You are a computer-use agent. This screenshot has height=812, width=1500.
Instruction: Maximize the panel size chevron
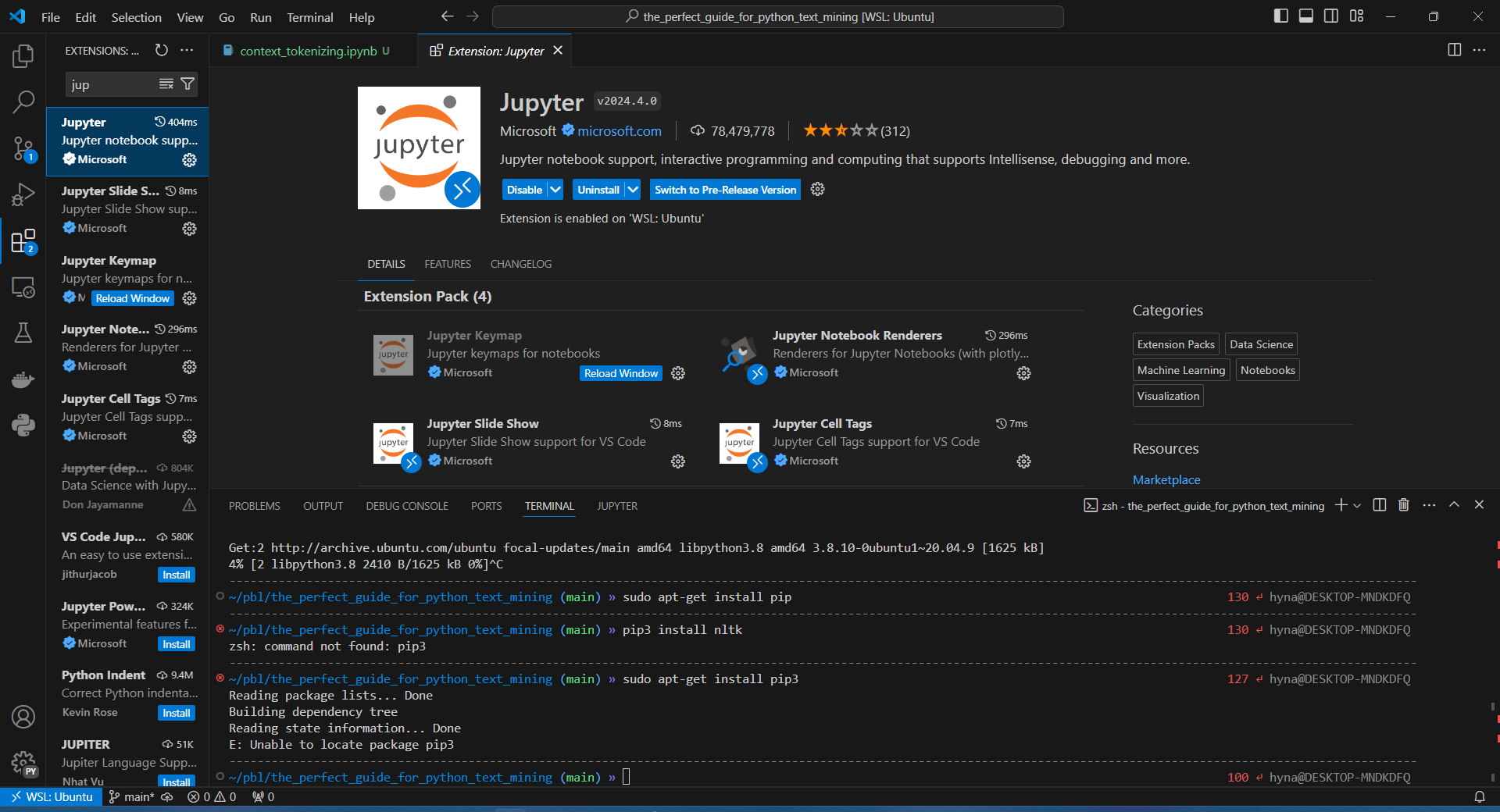tap(1454, 505)
